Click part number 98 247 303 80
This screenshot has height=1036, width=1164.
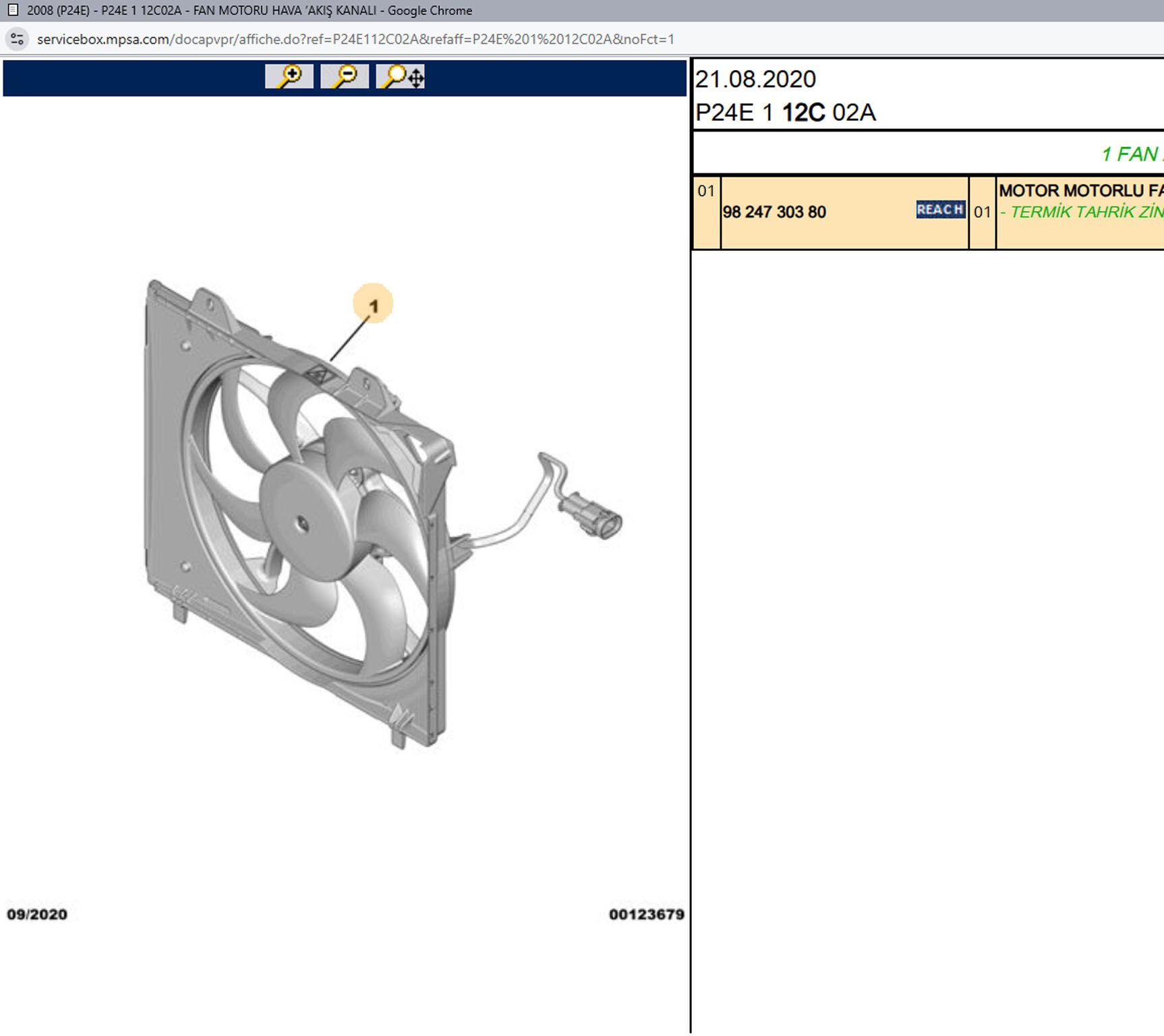point(774,212)
